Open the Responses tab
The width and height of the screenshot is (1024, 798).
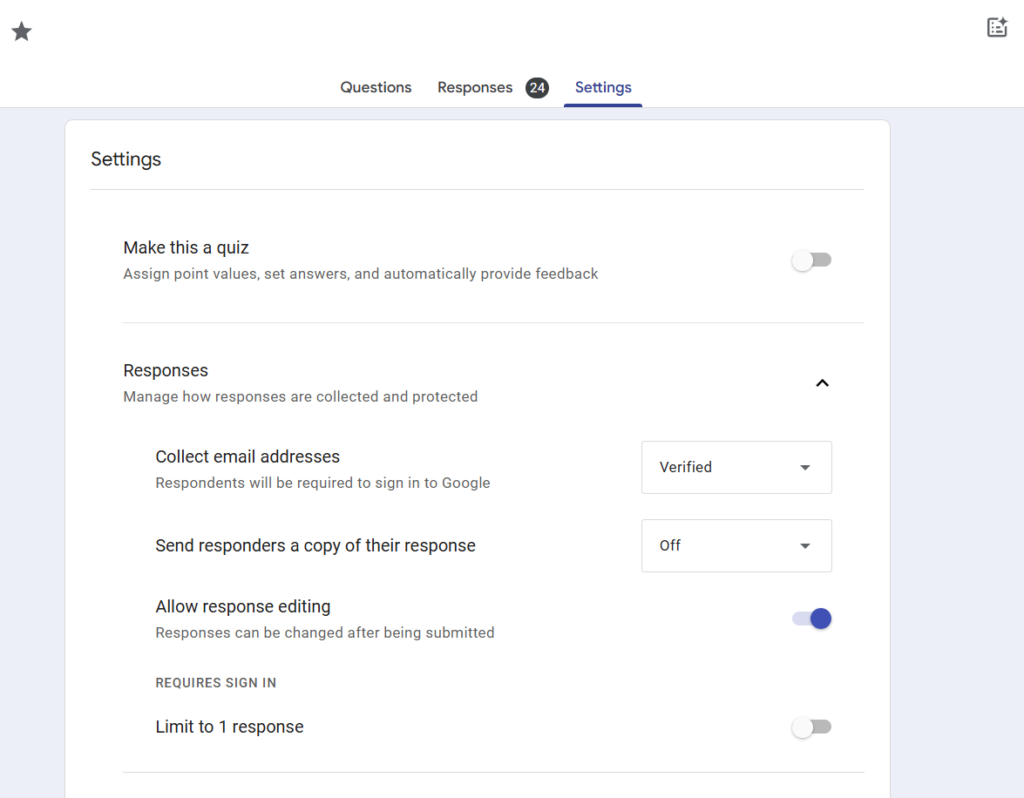pos(475,88)
